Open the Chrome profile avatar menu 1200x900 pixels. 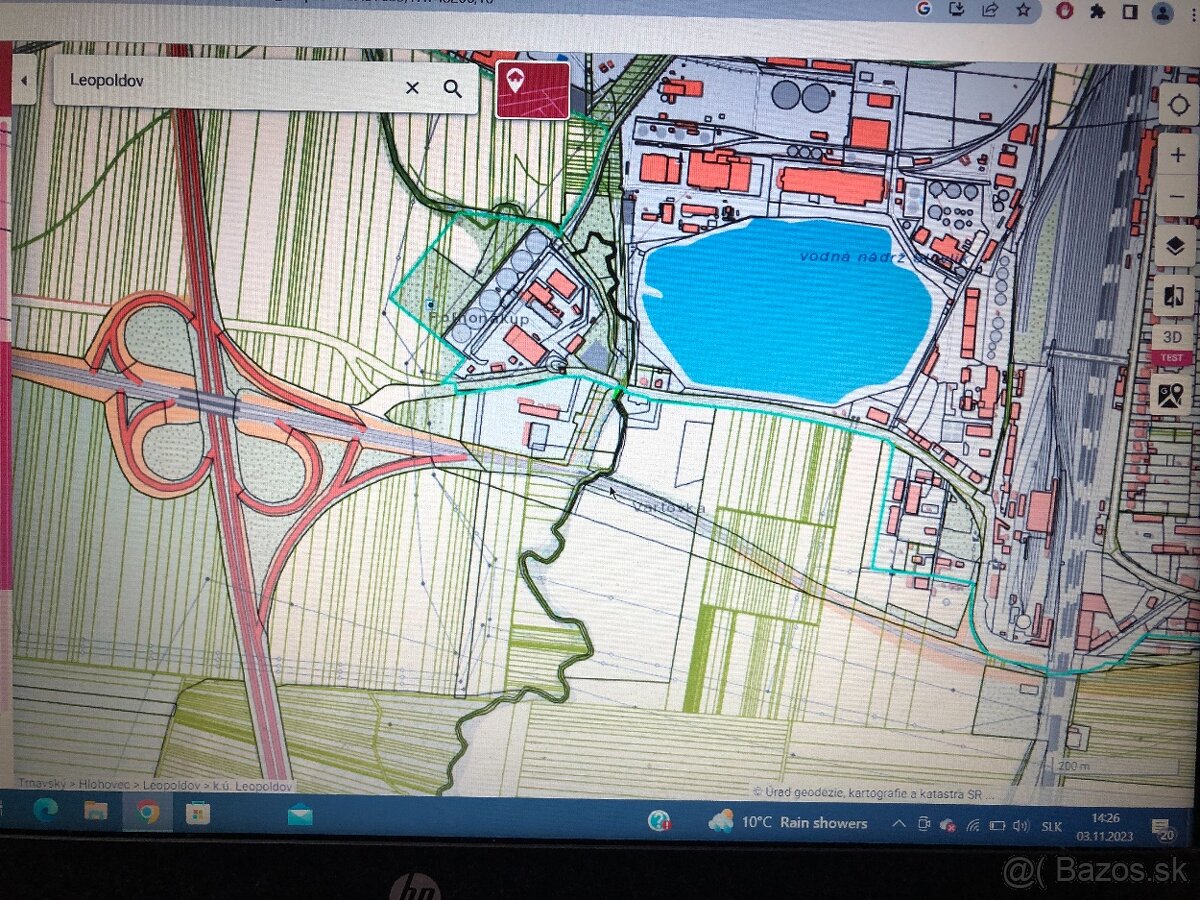(x=1162, y=12)
